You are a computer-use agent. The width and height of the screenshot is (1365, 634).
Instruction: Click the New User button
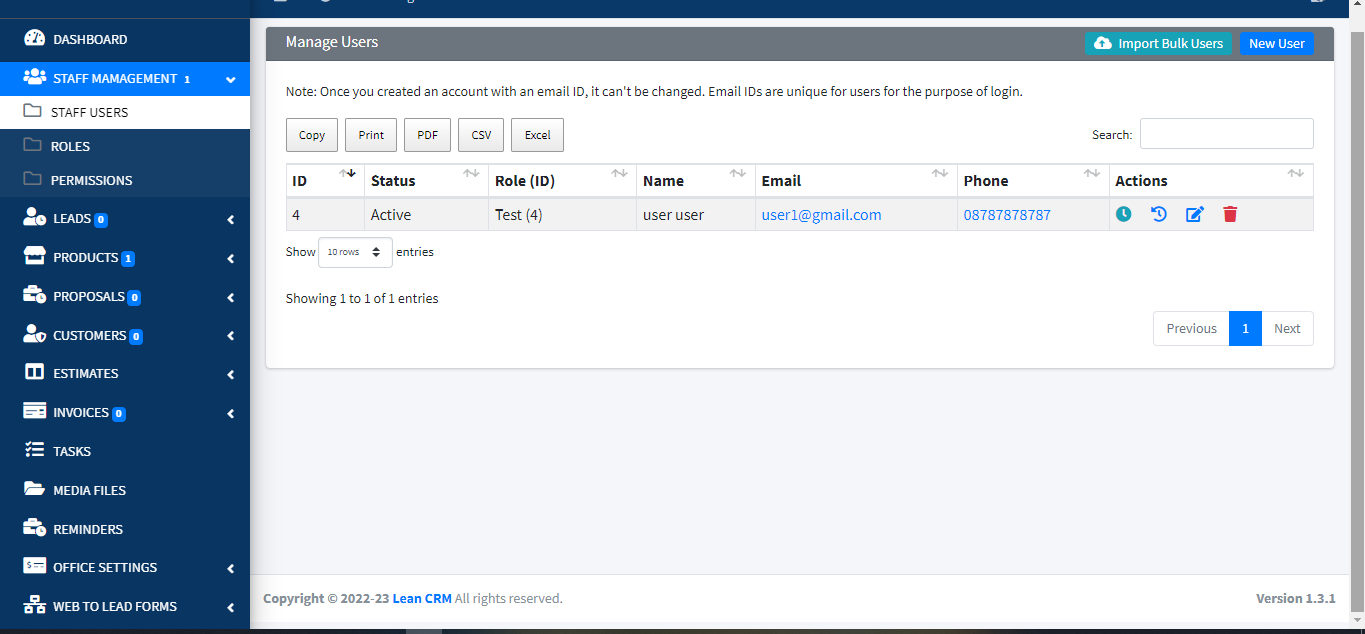1276,43
